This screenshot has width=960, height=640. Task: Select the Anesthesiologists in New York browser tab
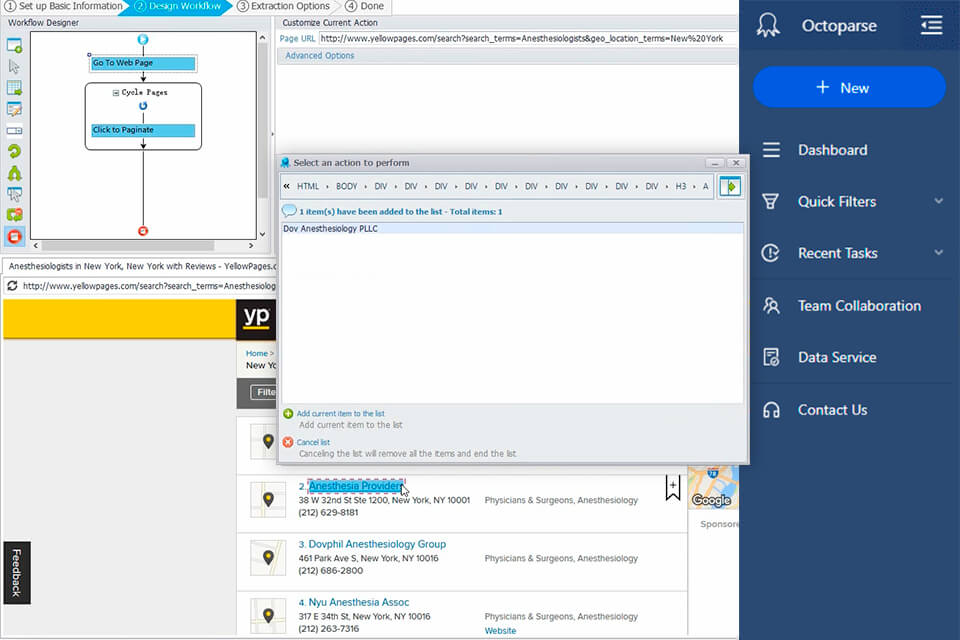(141, 266)
